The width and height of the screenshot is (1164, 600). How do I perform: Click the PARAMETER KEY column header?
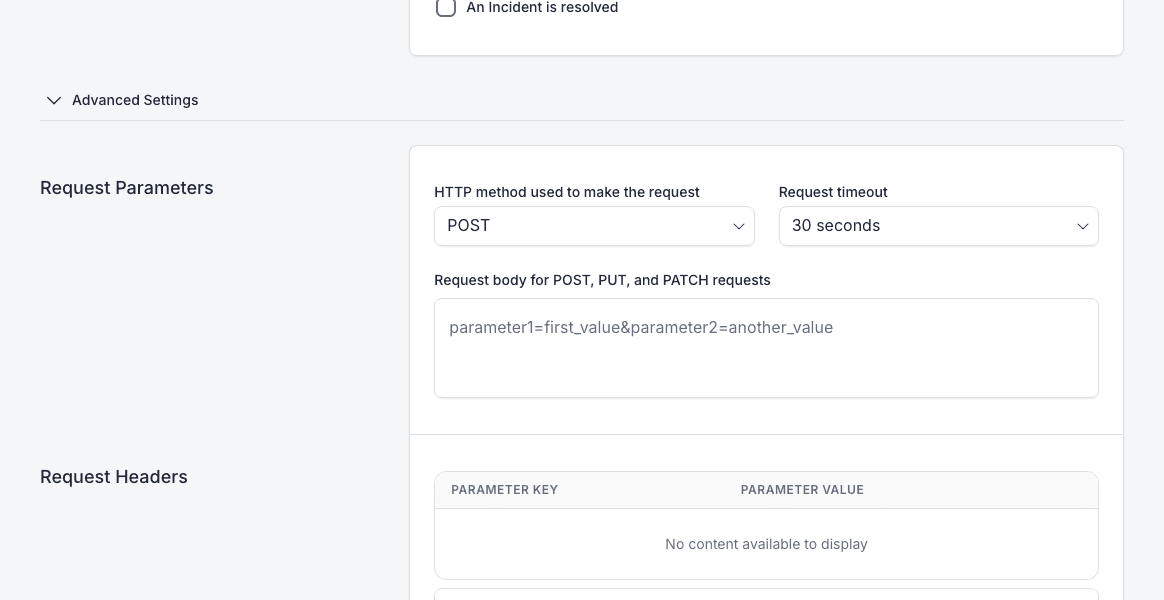(505, 490)
